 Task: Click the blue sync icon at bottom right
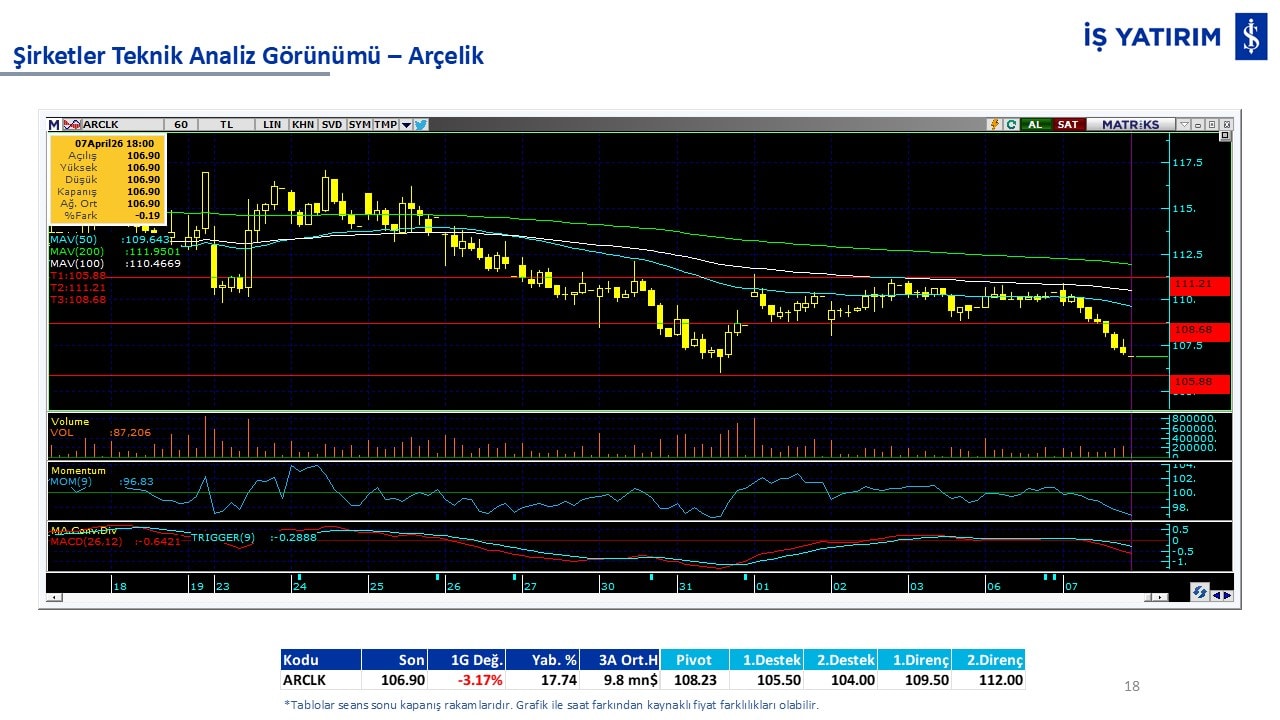[1199, 593]
